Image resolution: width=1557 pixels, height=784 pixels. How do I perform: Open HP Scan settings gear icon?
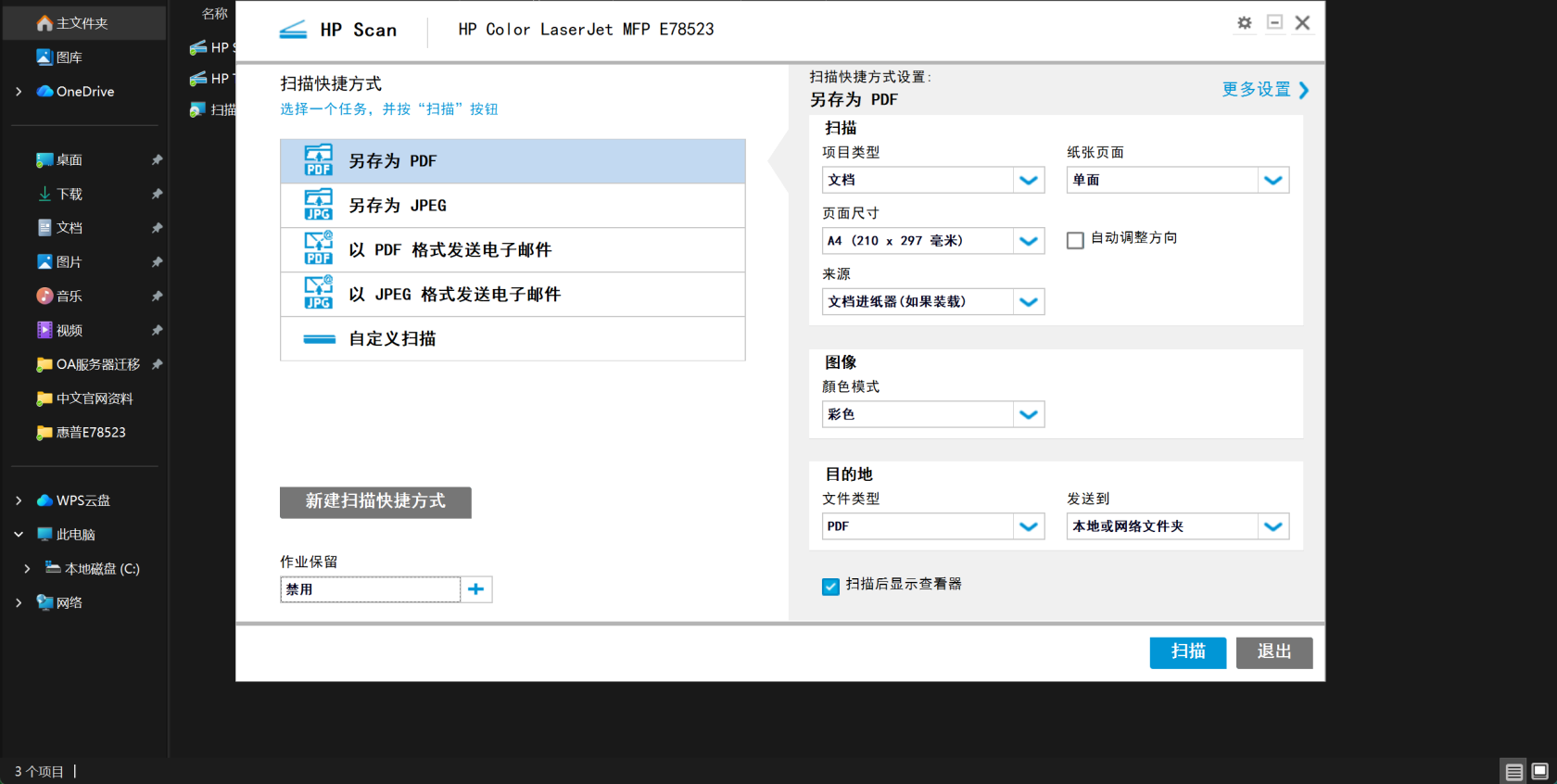point(1245,23)
